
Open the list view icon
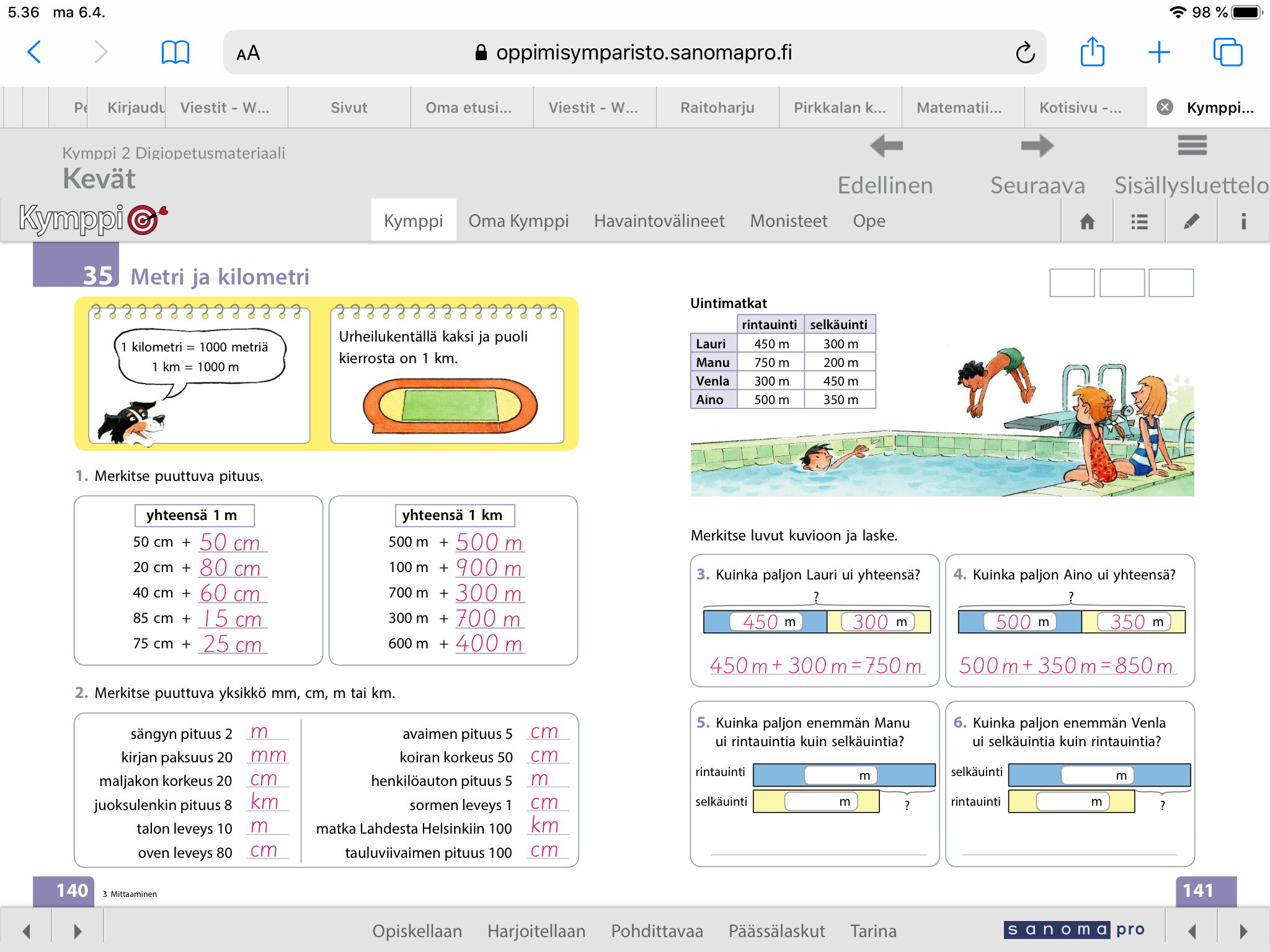[1139, 221]
